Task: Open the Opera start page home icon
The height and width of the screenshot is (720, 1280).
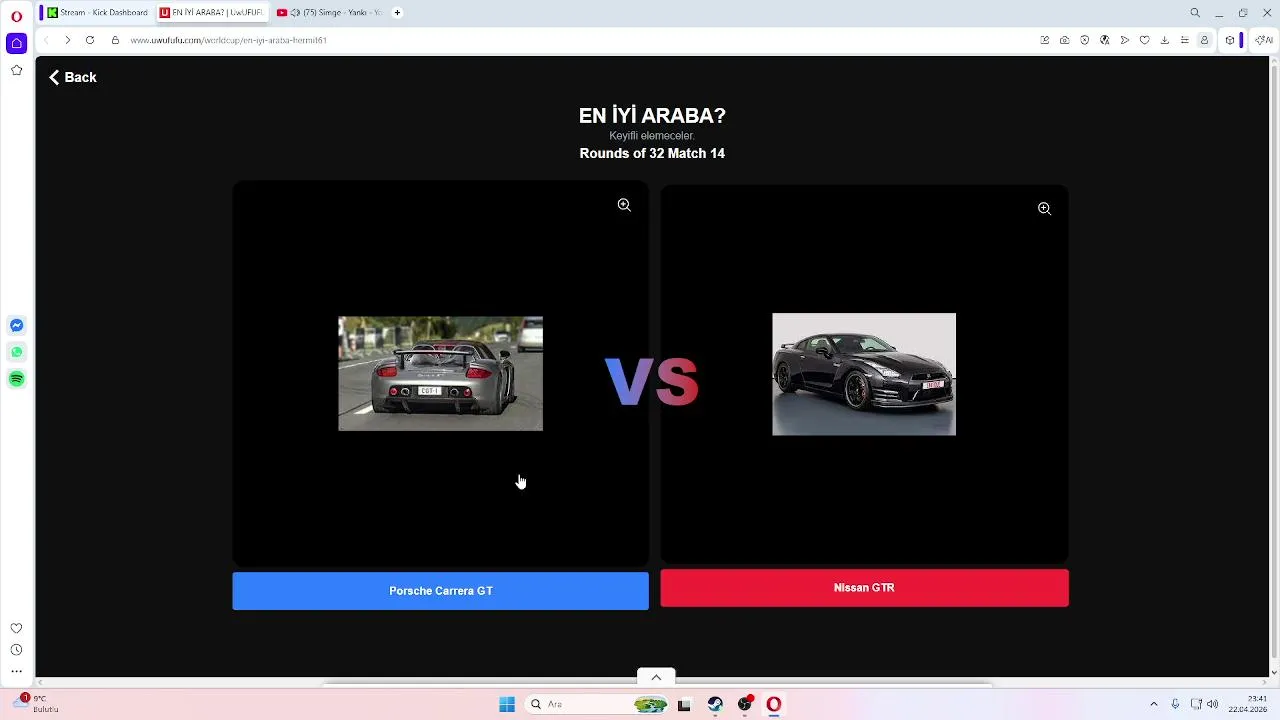Action: pyautogui.click(x=16, y=43)
